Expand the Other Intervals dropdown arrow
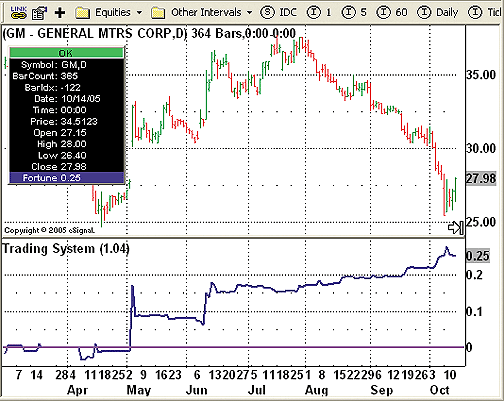The image size is (504, 401). pos(249,13)
